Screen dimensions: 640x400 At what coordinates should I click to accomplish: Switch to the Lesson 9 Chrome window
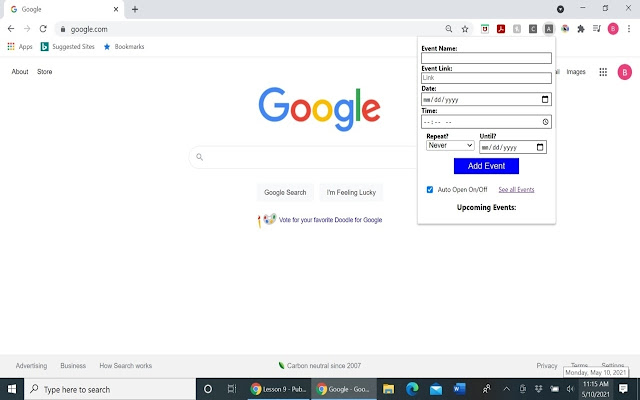[279, 389]
